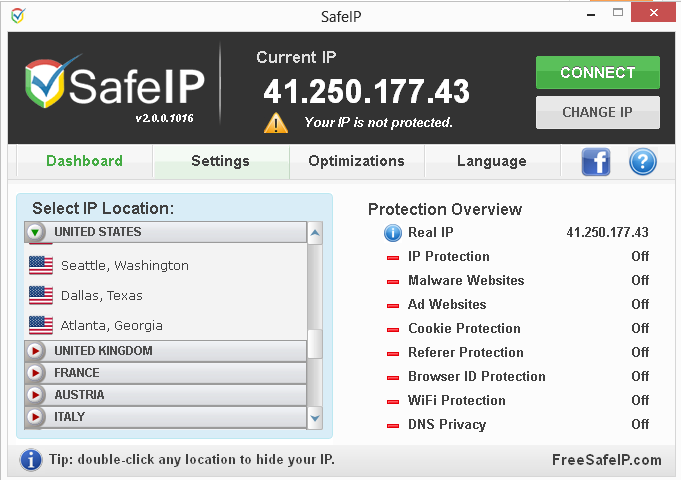Click the yellow warning triangle icon

pos(276,123)
